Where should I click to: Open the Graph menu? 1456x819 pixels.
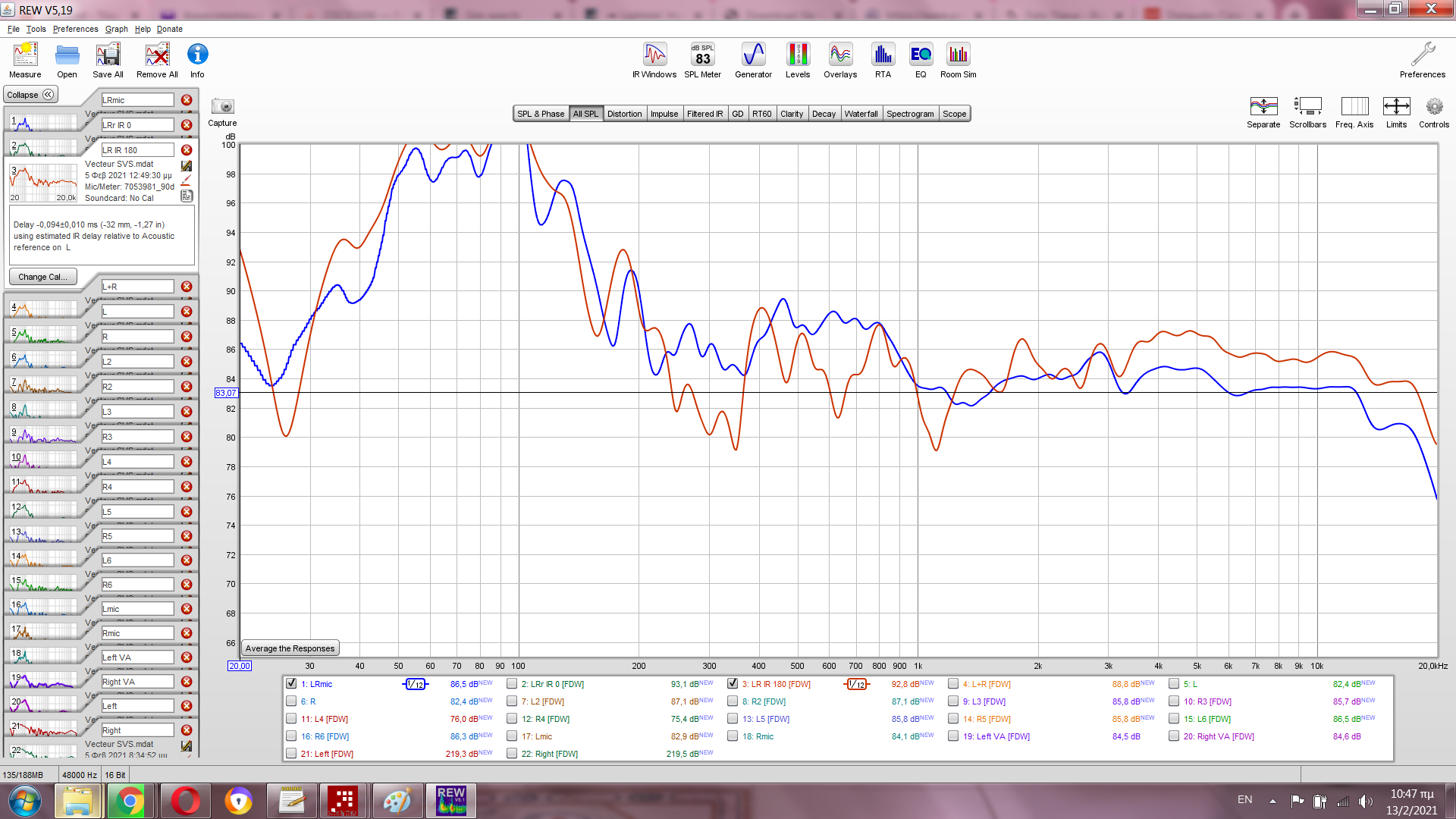pos(116,29)
